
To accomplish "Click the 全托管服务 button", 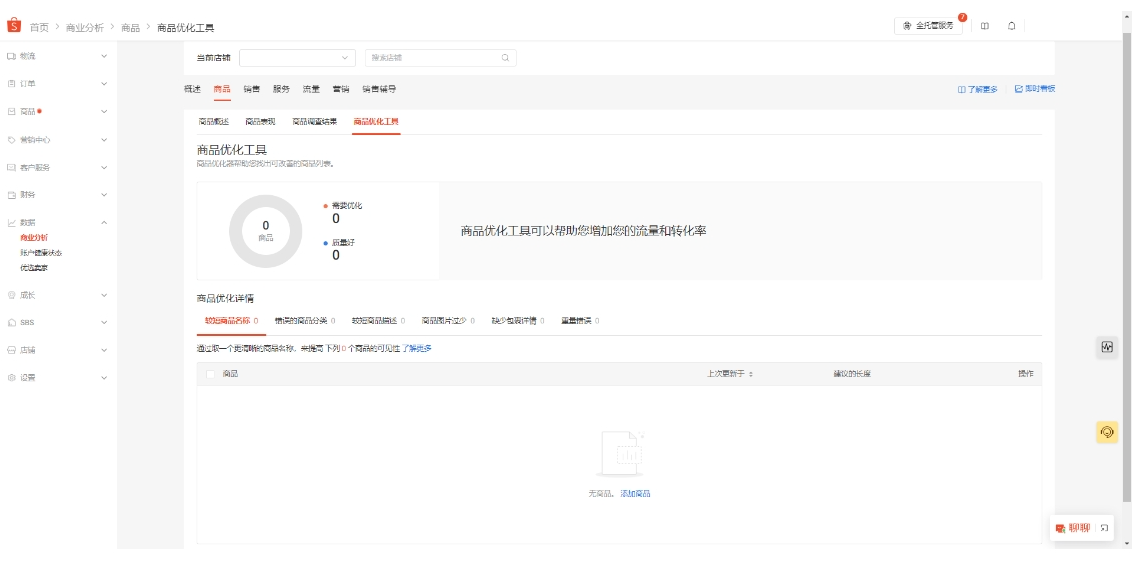I will 929,26.
